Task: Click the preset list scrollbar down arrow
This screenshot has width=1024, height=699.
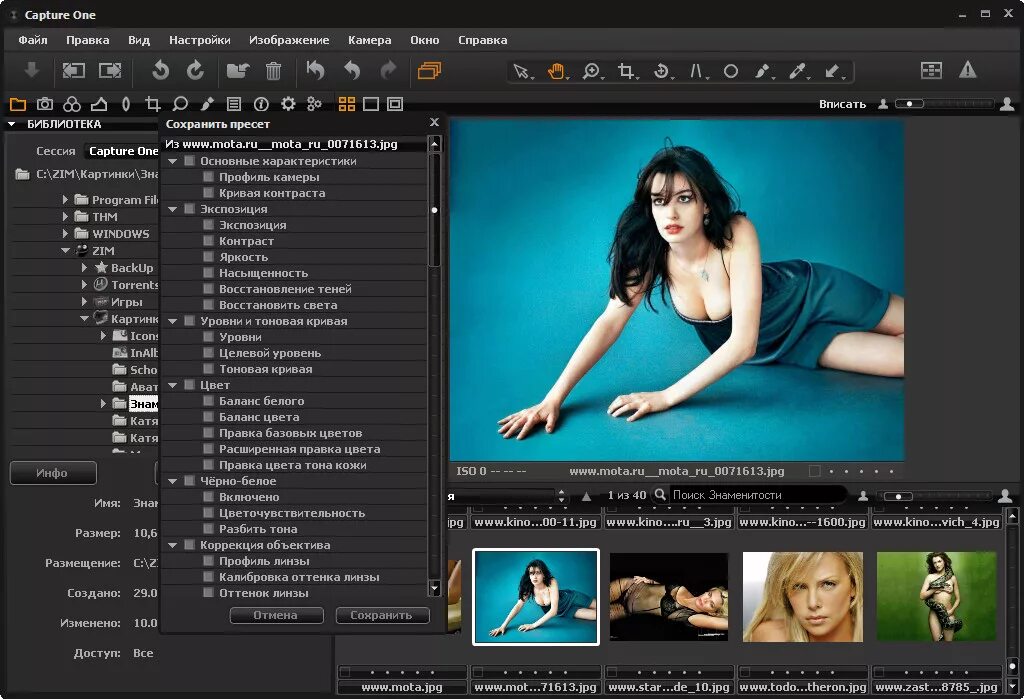Action: click(x=434, y=588)
